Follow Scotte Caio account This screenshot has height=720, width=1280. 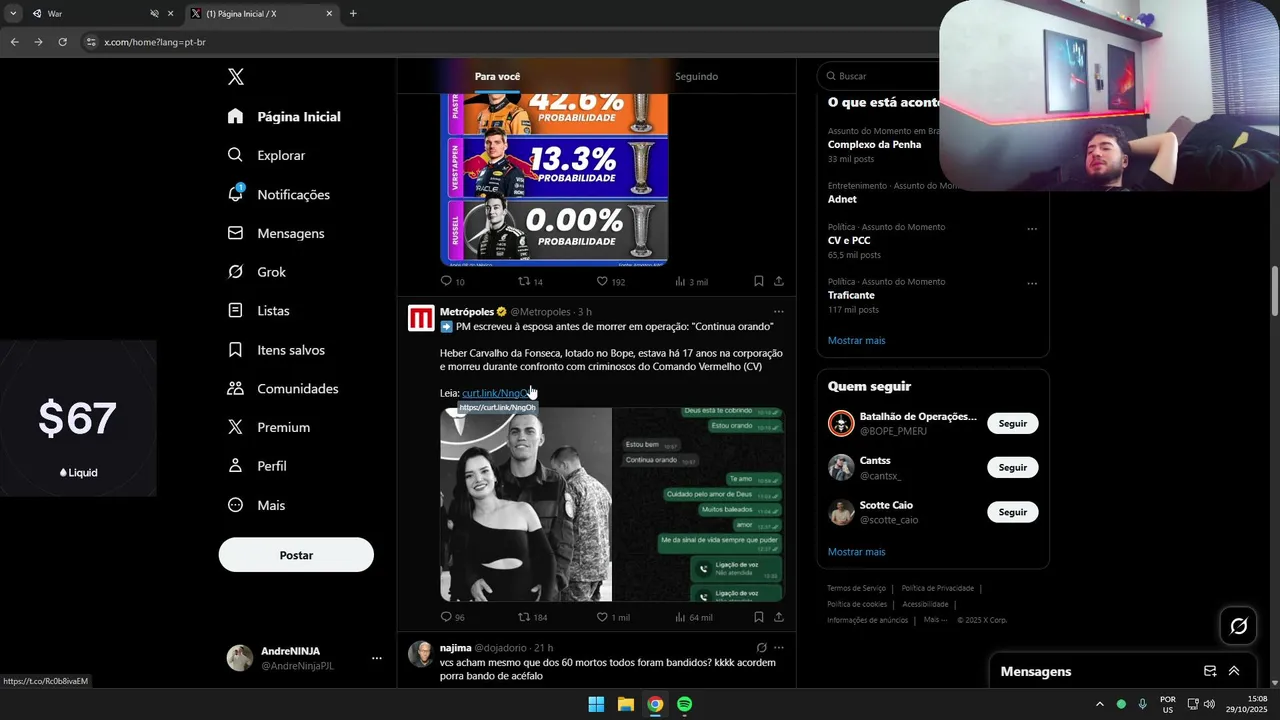[1013, 512]
